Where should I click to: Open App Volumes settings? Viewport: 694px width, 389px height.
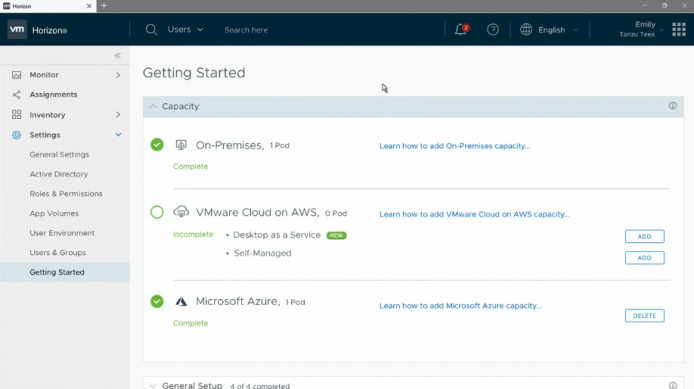(x=54, y=213)
